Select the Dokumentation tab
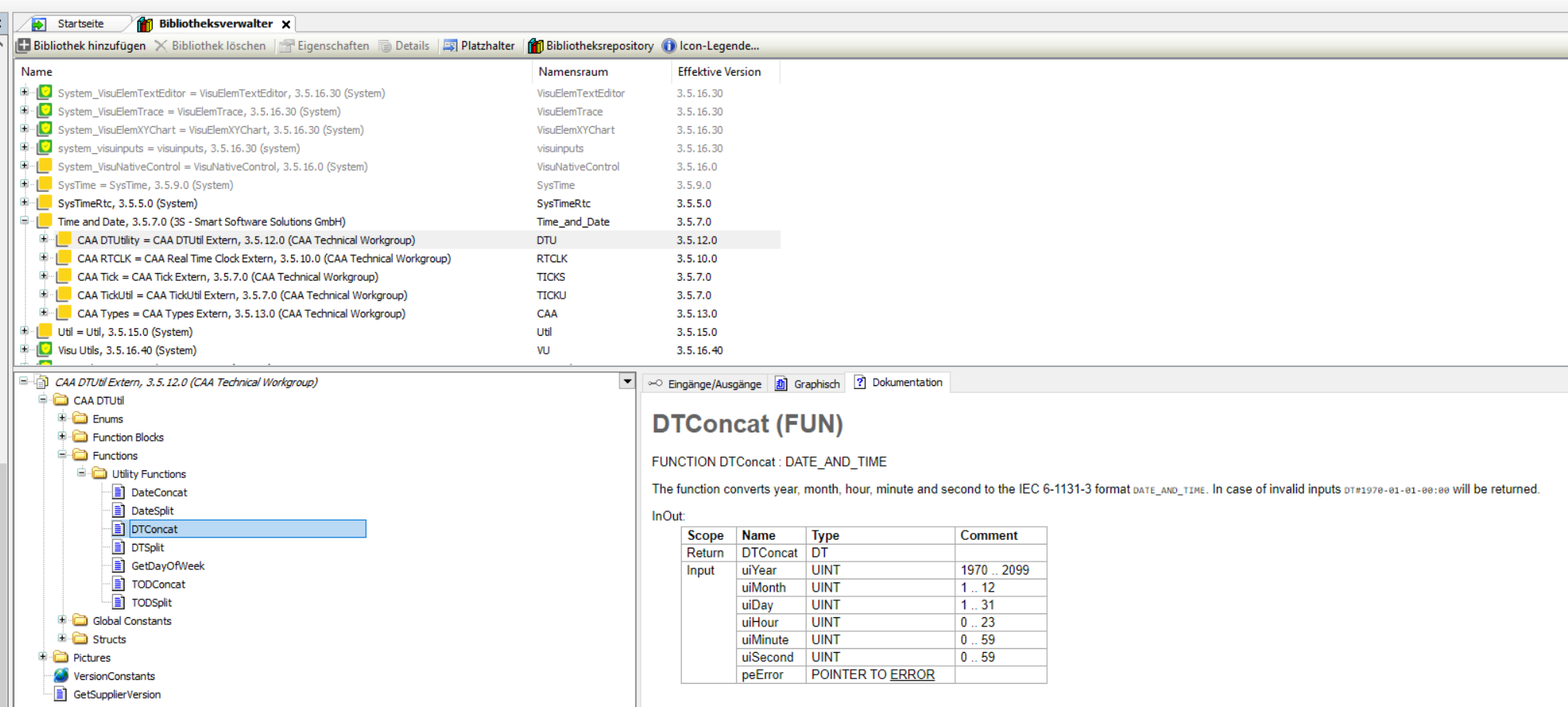 coord(899,382)
